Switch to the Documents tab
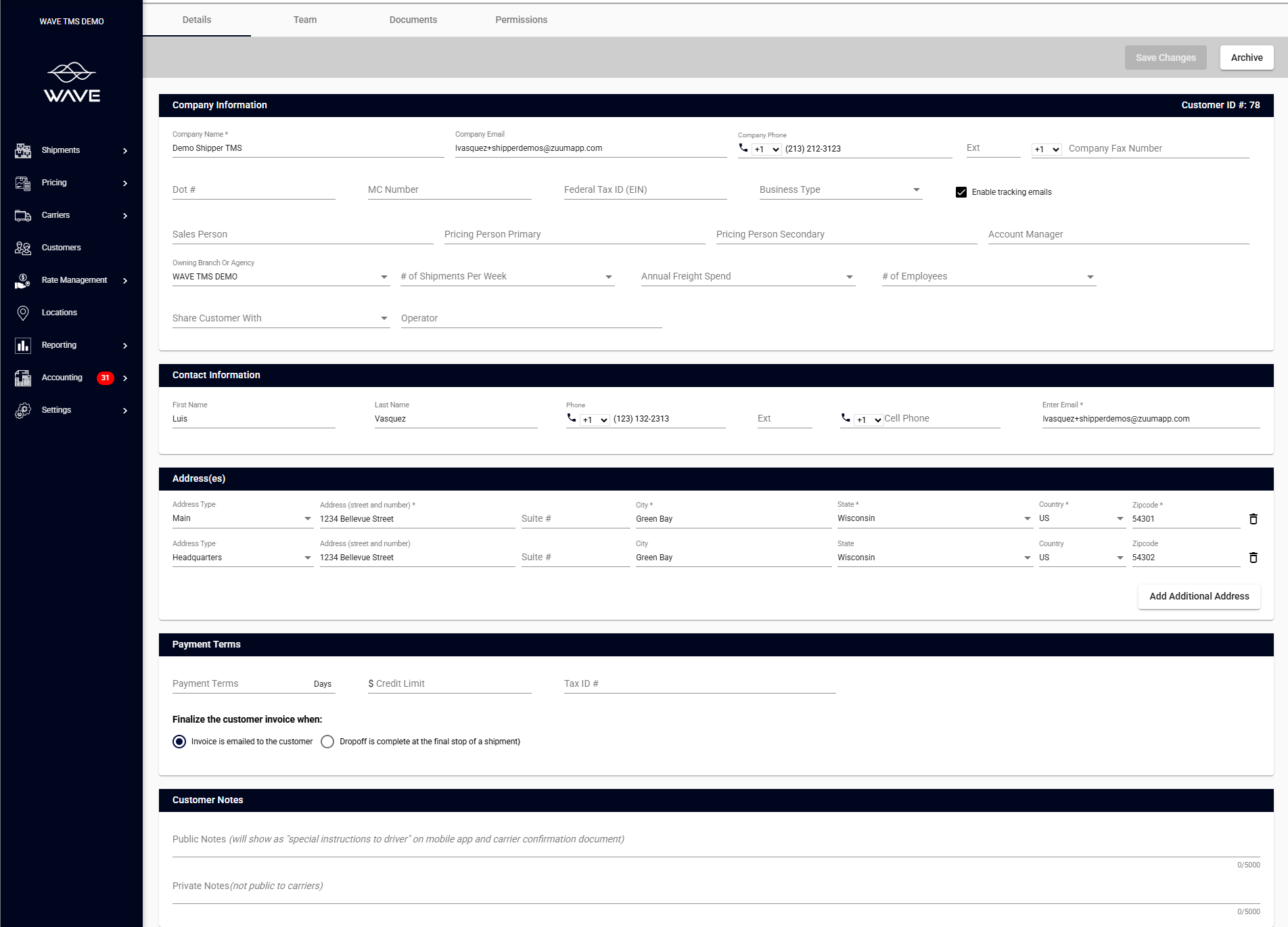The width and height of the screenshot is (1288, 927). tap(413, 20)
